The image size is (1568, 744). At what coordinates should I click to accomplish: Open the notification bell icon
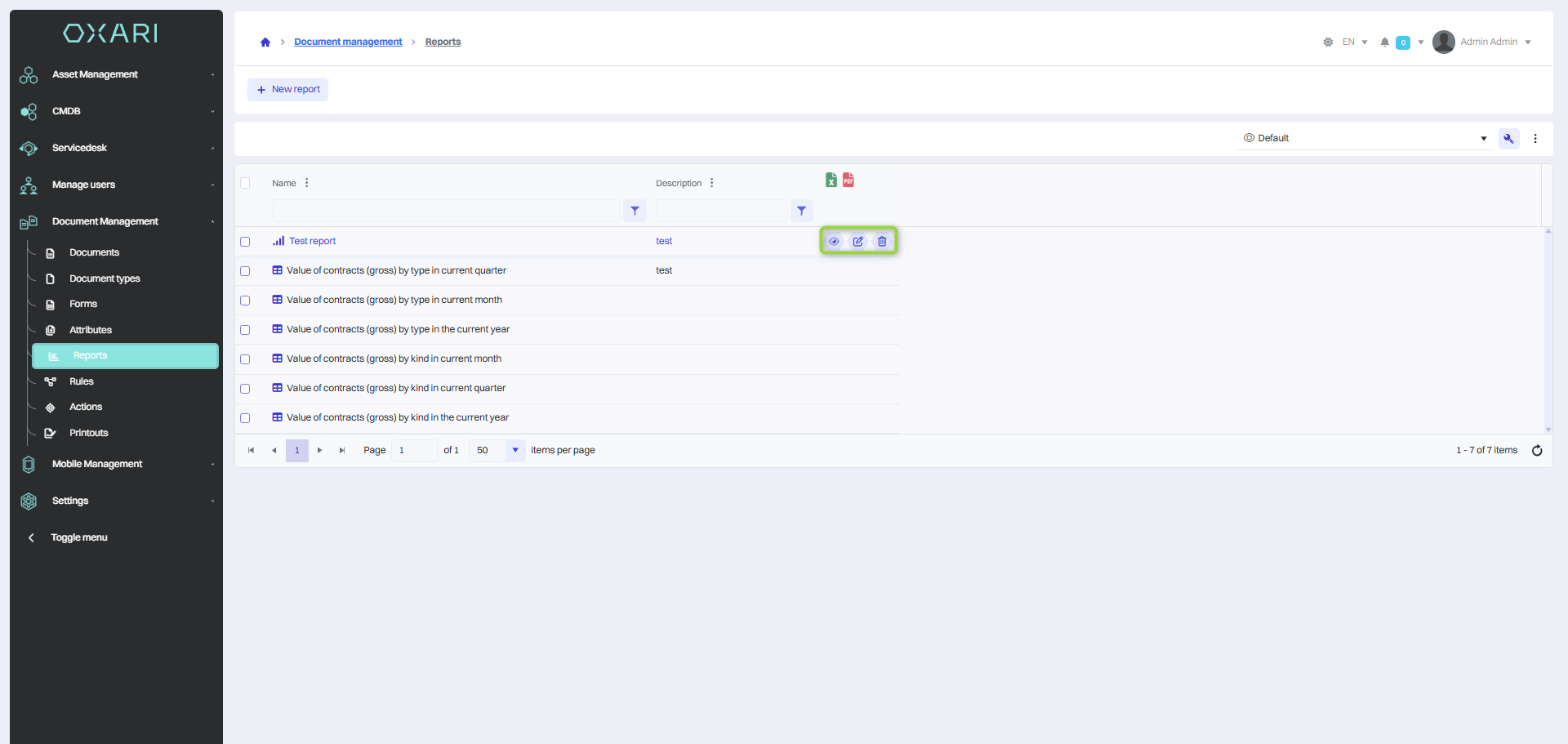[1384, 42]
